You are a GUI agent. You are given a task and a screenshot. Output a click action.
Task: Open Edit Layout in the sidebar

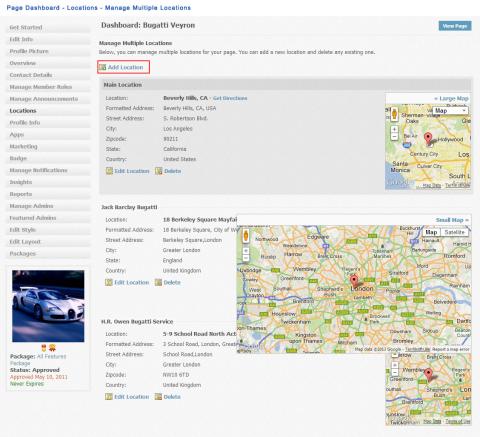click(x=48, y=242)
